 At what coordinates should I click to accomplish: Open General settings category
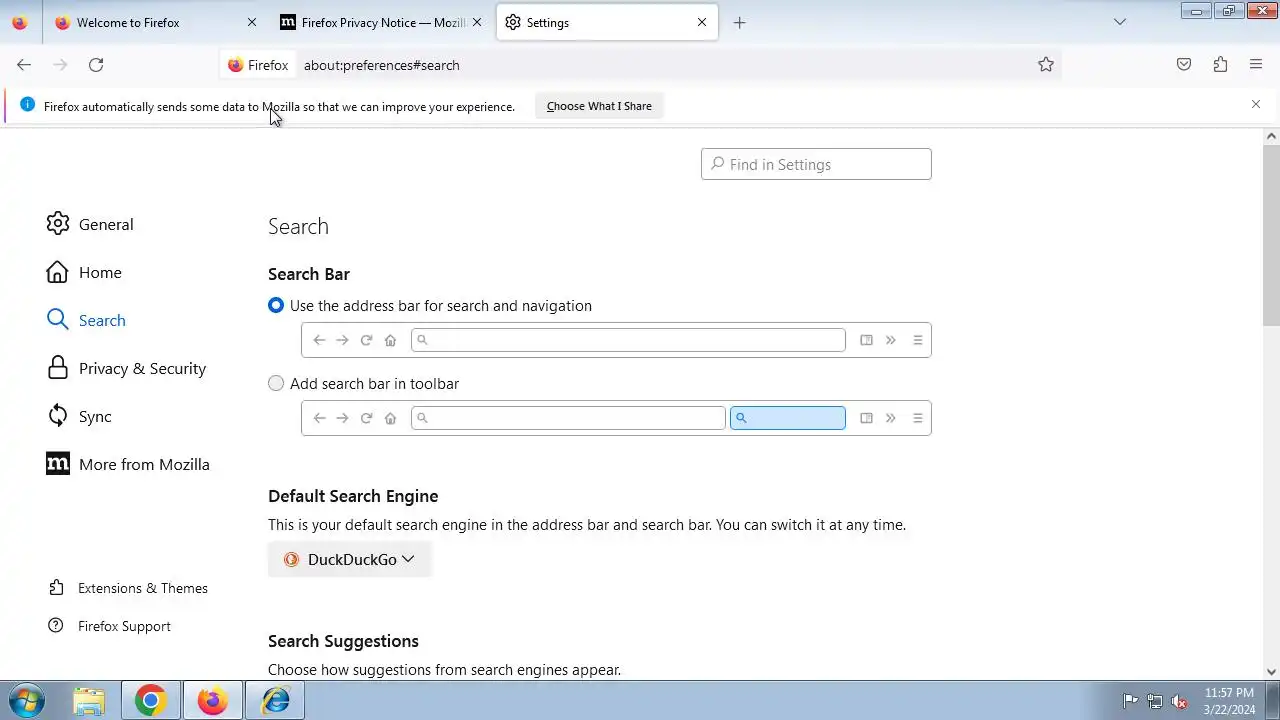[106, 224]
